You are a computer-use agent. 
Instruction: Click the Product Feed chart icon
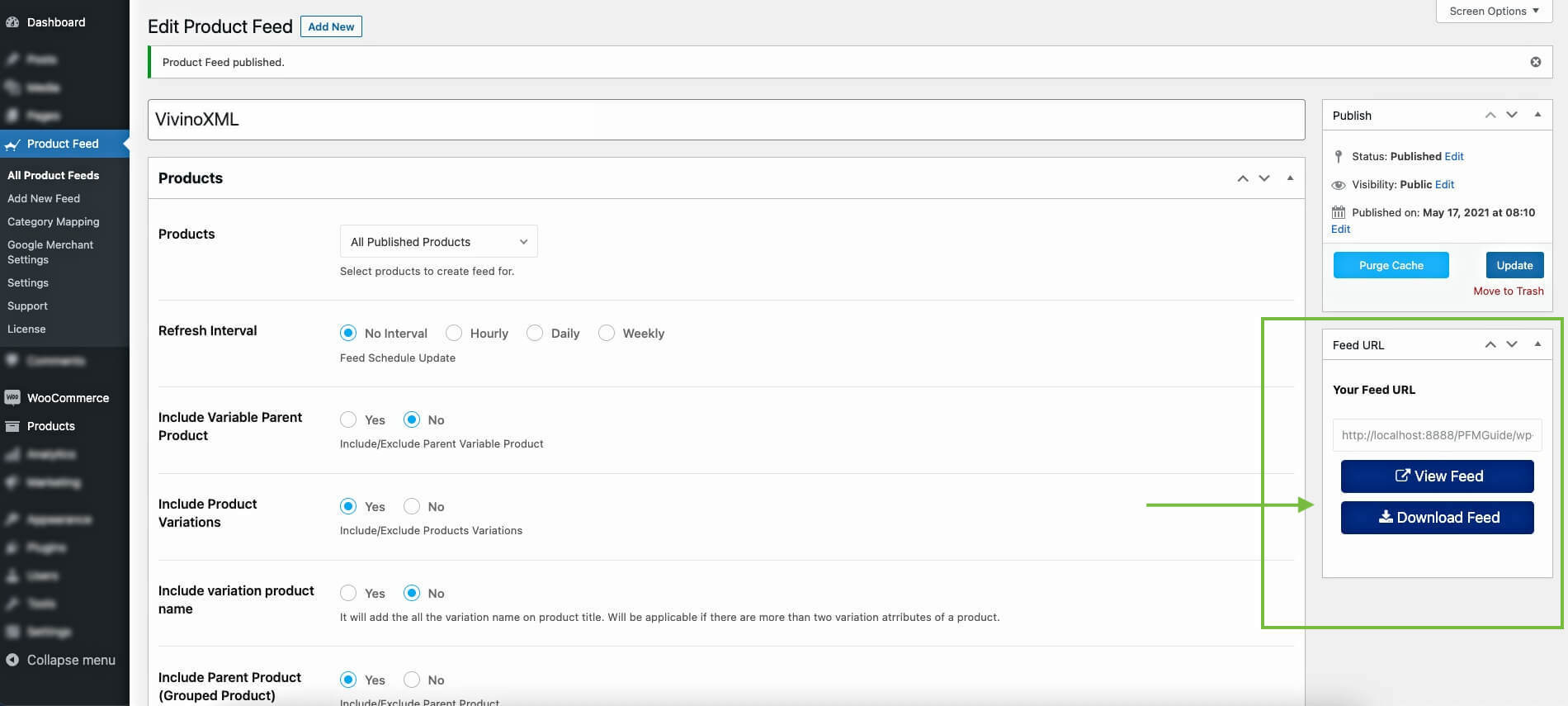12,145
